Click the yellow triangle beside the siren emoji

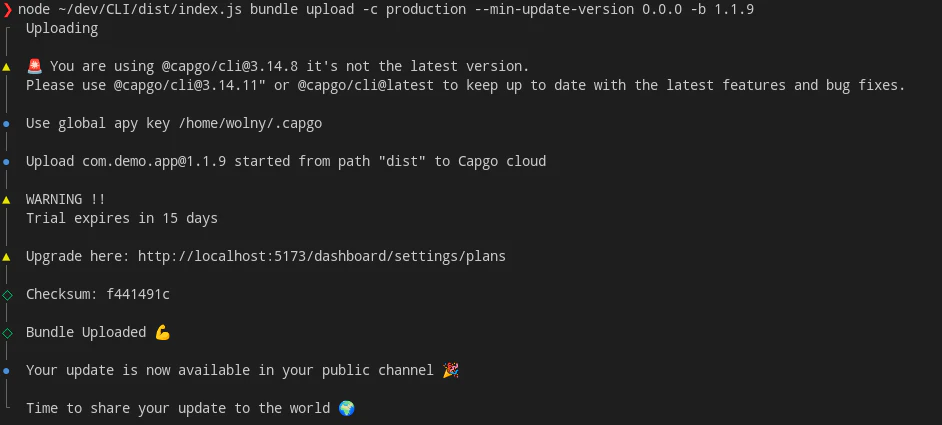[7, 66]
